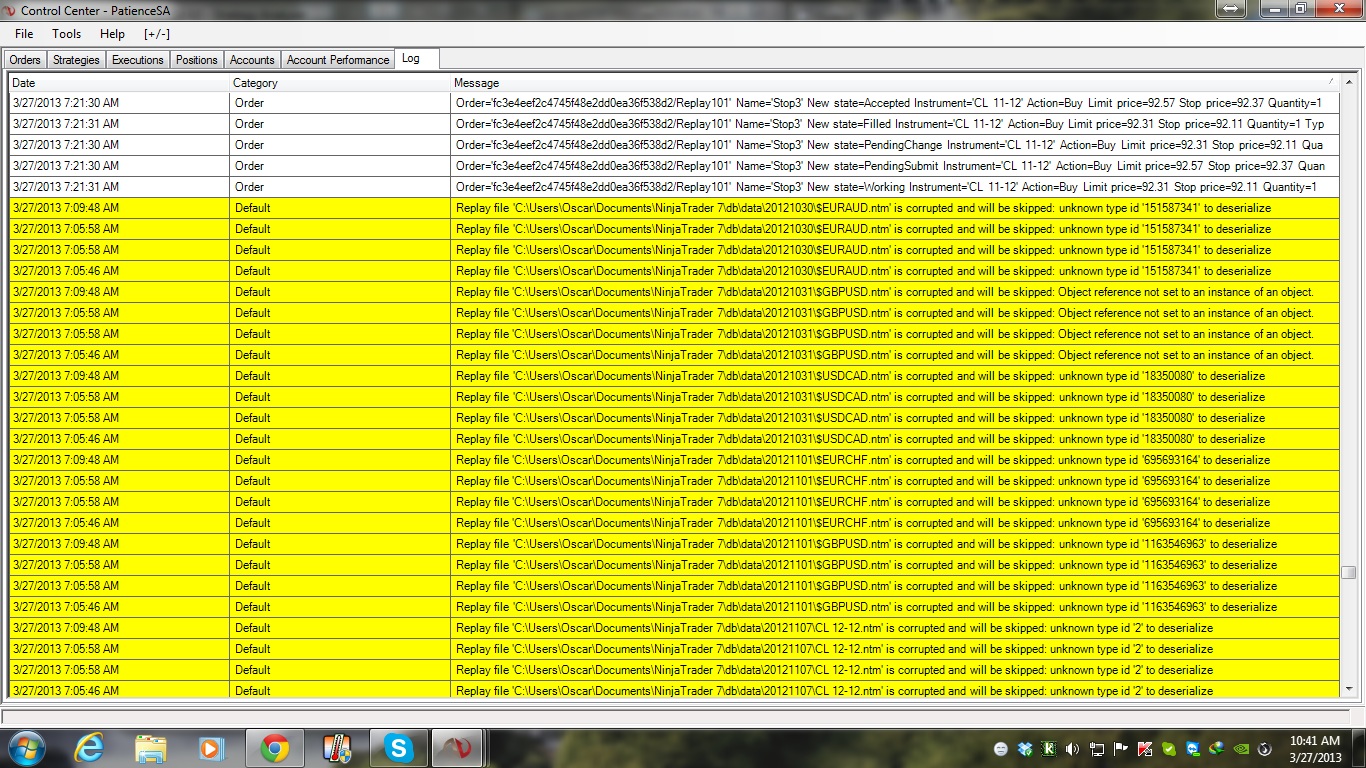Open the volume speaker control
Viewport: 1366px width, 768px height.
click(1073, 749)
